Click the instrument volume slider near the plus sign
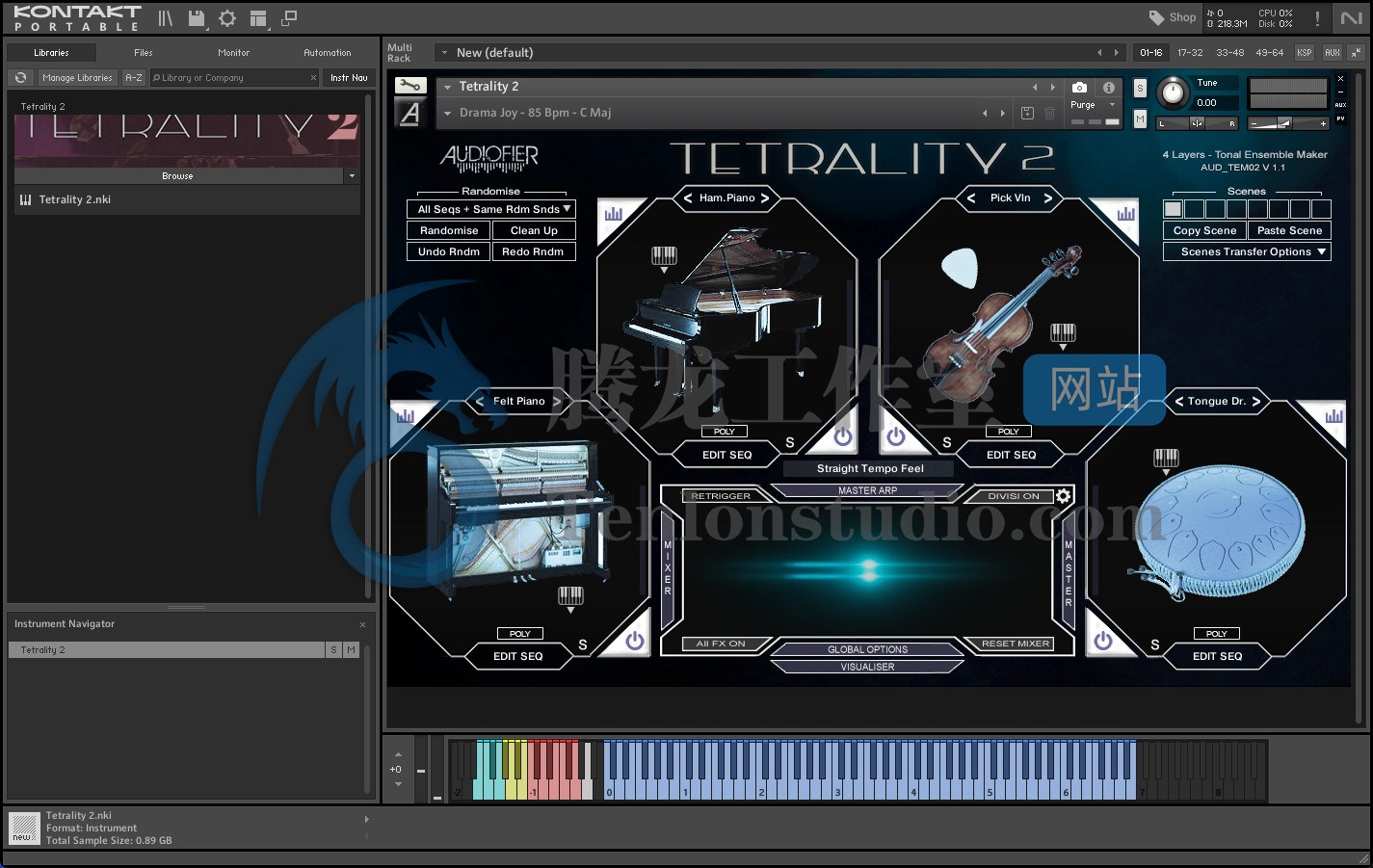Viewport: 1373px width, 868px height. 1288,123
